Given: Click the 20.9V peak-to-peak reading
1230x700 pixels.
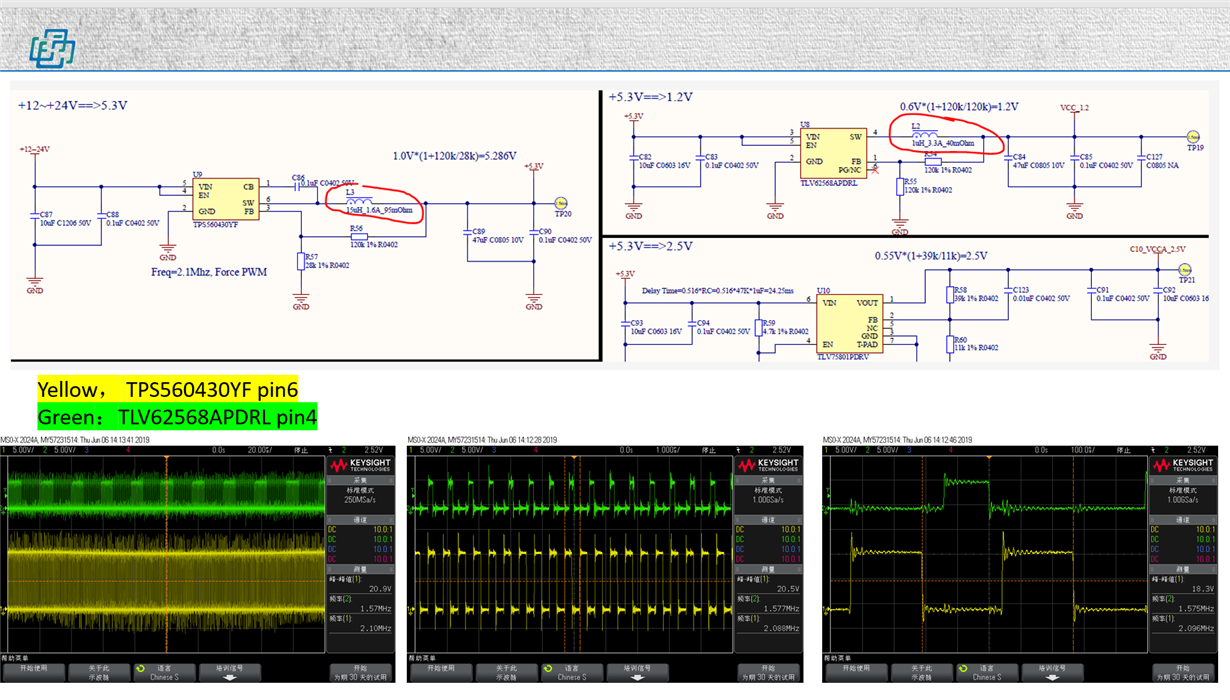Looking at the screenshot, I should [x=379, y=589].
